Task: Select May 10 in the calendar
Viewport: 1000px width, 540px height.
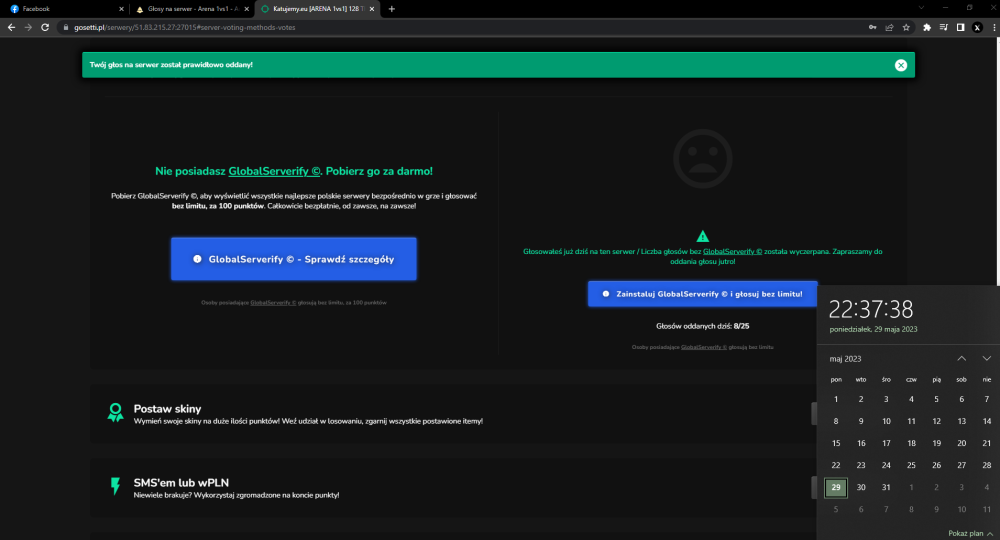Action: 886,421
